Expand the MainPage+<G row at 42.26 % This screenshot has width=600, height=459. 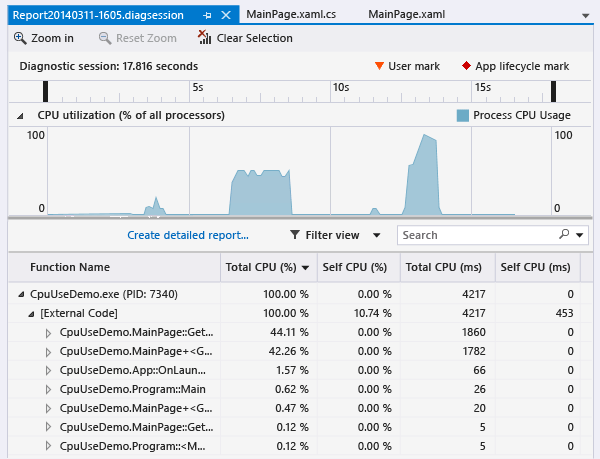pyautogui.click(x=48, y=352)
